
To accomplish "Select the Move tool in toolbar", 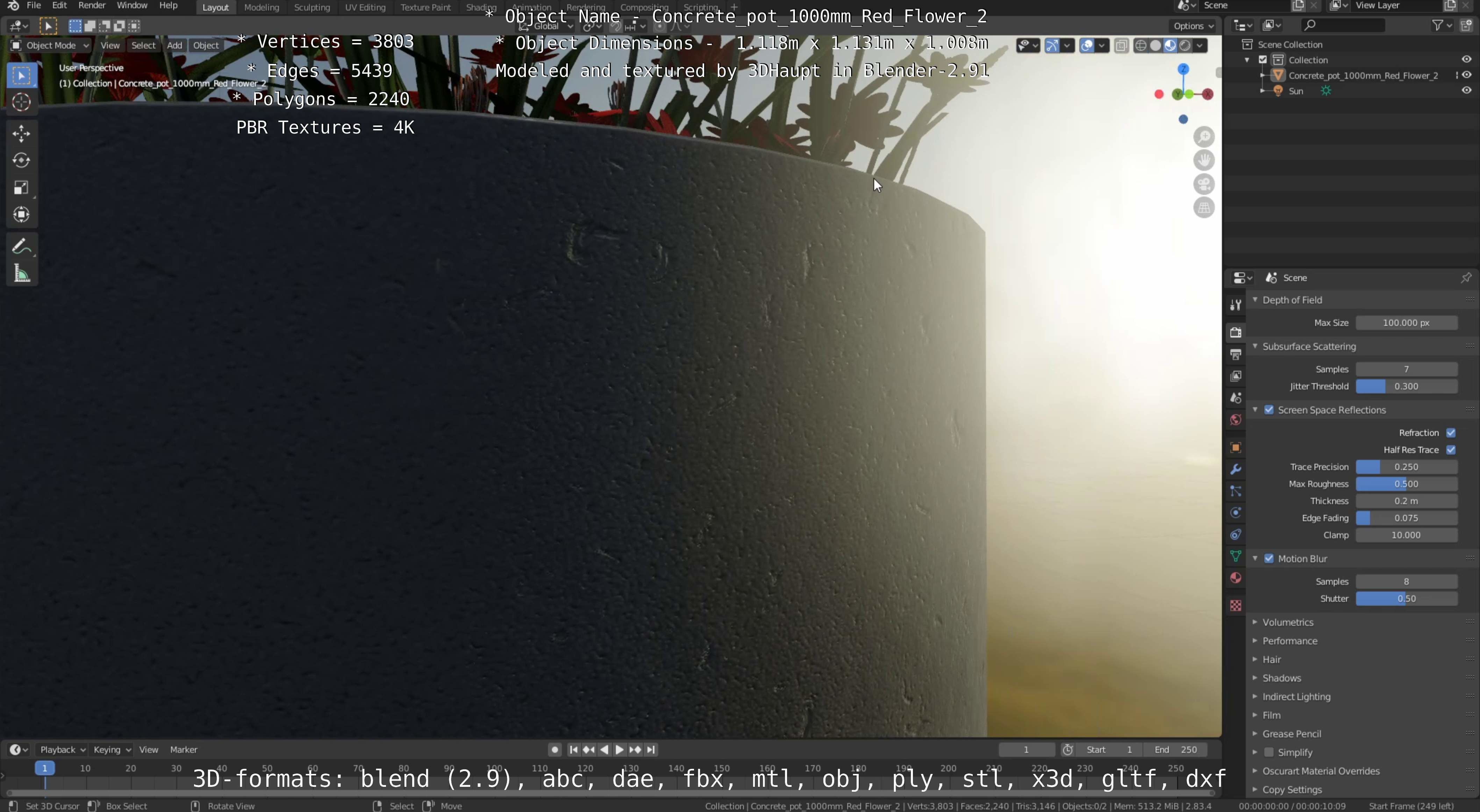I will pos(21,133).
